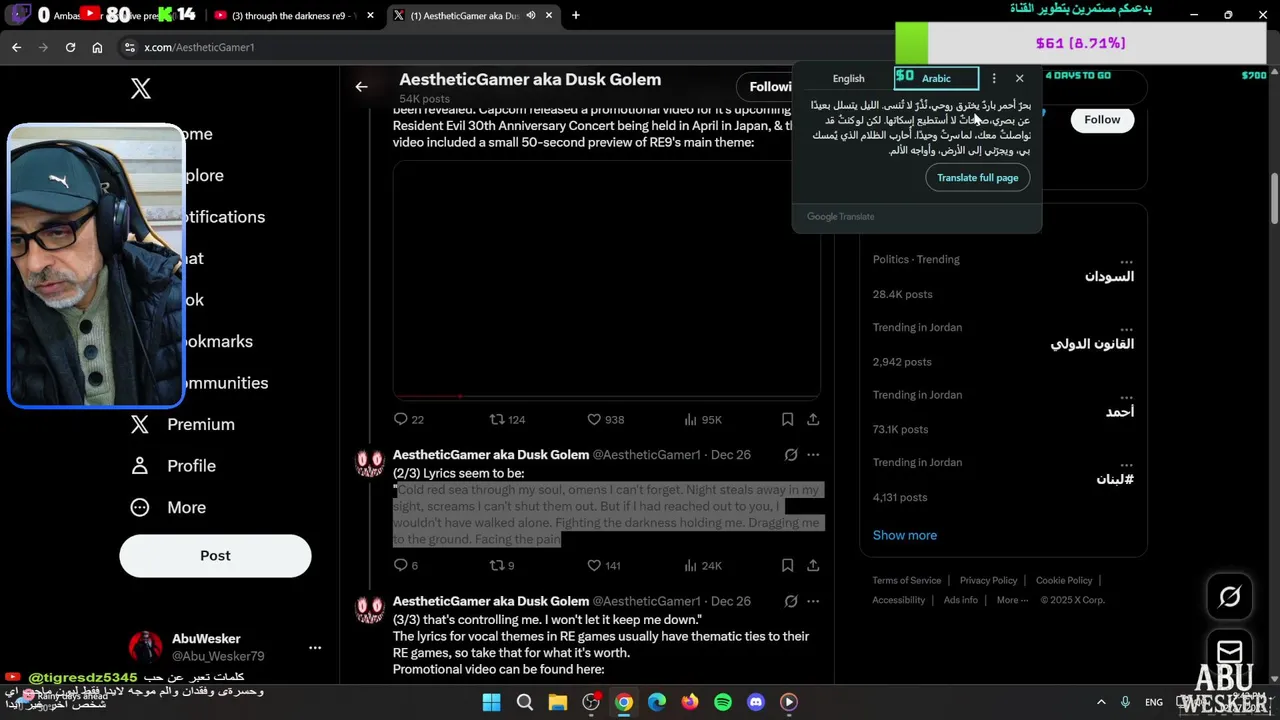1280x720 pixels.
Task: Repost the (2/3) lyrics tweet
Action: (502, 565)
